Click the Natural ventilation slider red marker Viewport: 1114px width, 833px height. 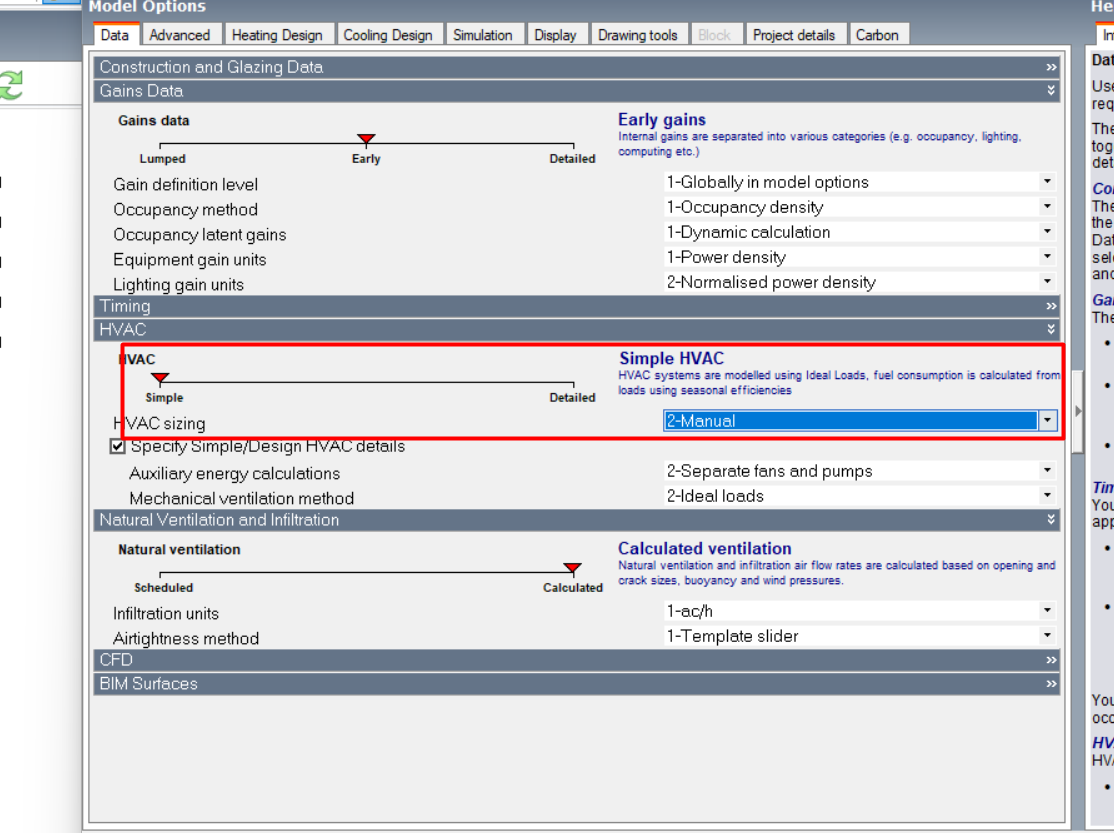point(573,568)
